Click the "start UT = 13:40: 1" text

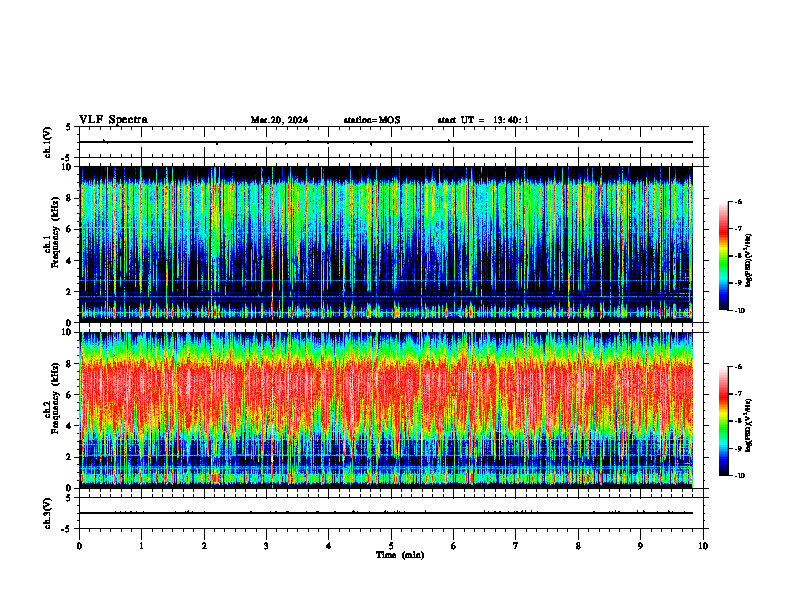coord(483,120)
